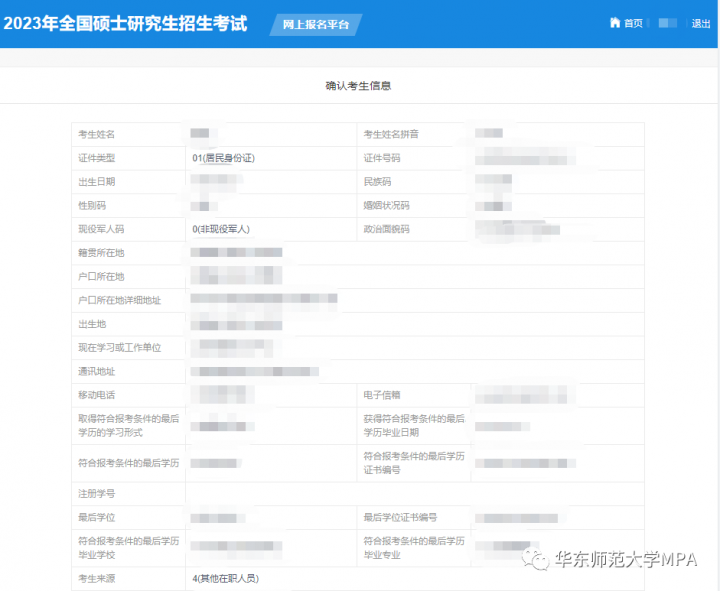Click the 退出 logout link
Image resolution: width=720 pixels, height=591 pixels.
[x=701, y=23]
